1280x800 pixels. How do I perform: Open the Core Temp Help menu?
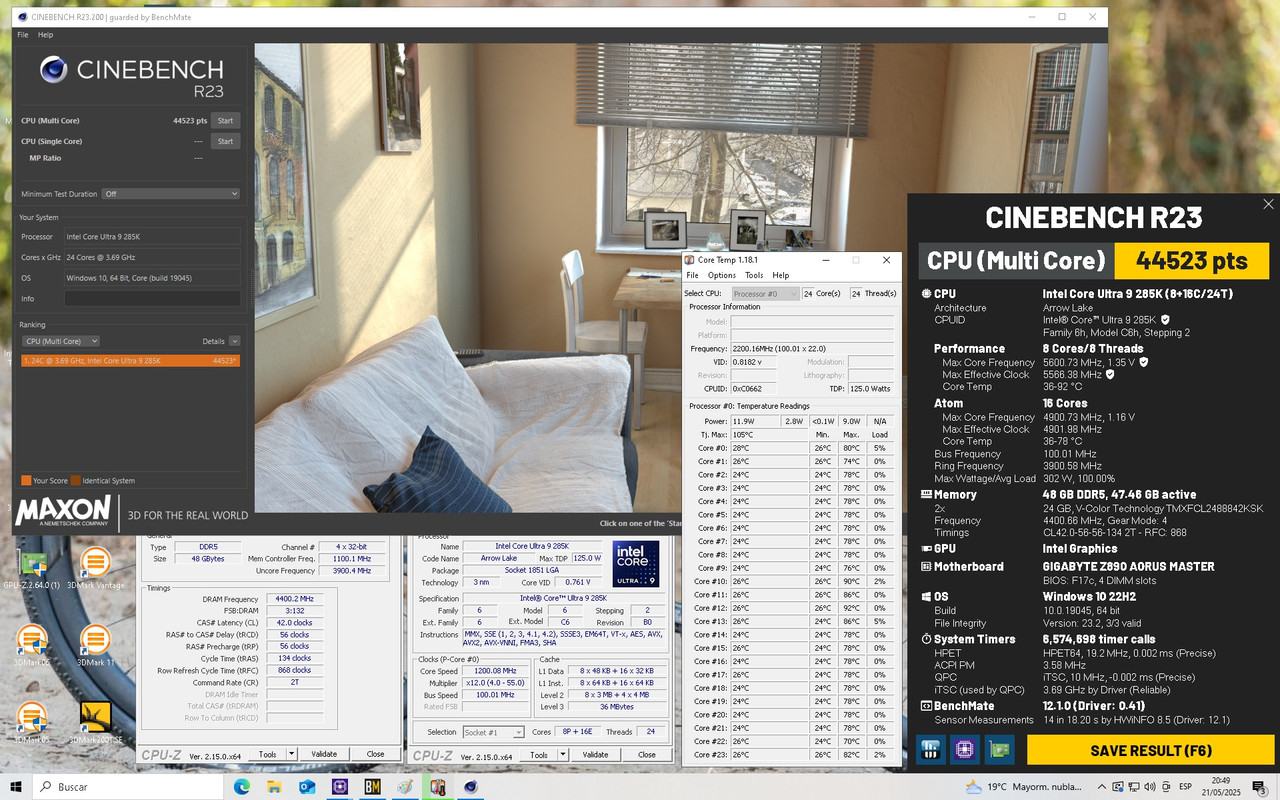coord(780,275)
